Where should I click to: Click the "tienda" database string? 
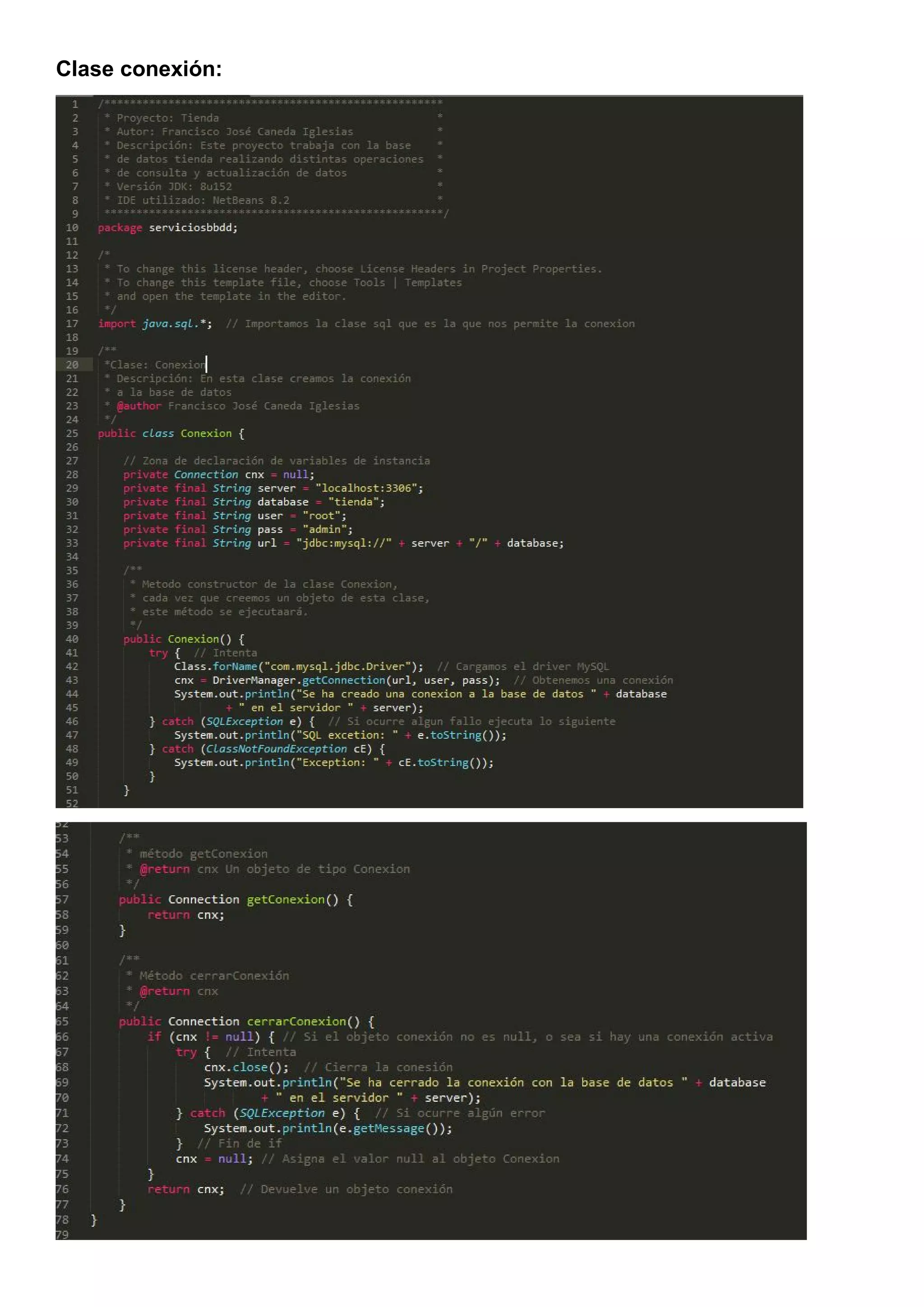pos(353,502)
